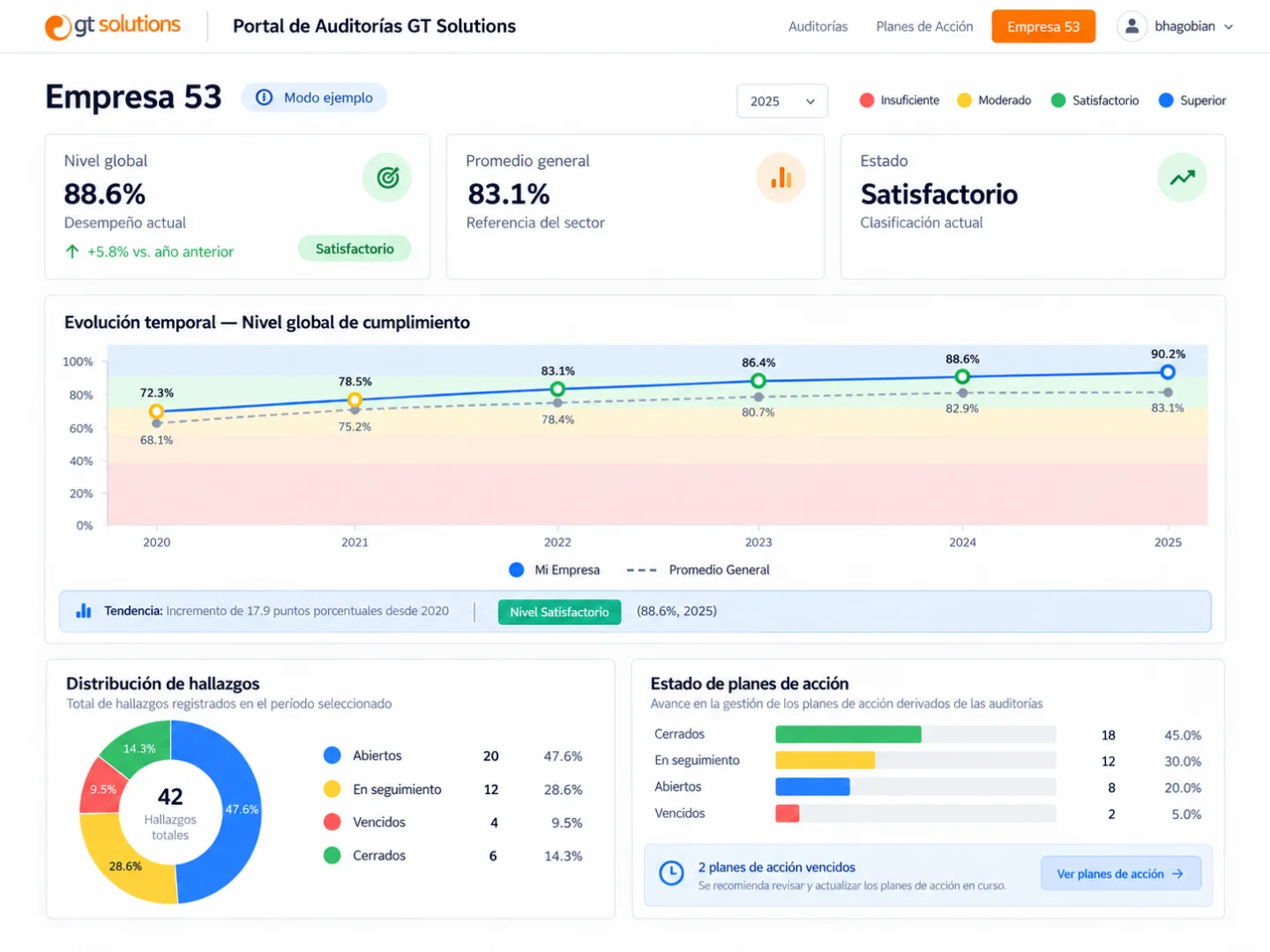
Task: Open the 2025 year dropdown
Action: coord(782,100)
